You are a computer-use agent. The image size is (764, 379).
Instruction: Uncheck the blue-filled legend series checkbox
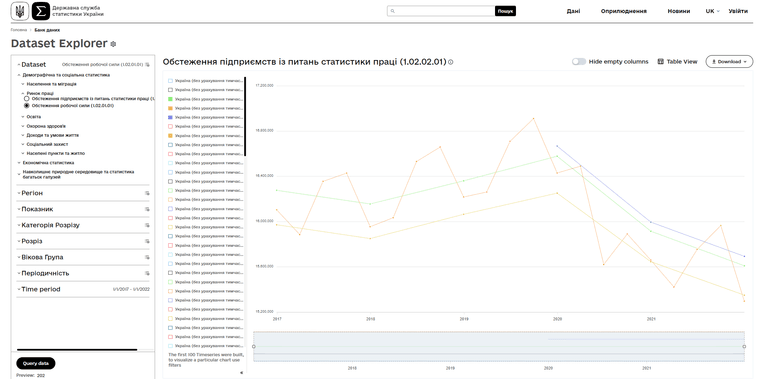click(171, 117)
